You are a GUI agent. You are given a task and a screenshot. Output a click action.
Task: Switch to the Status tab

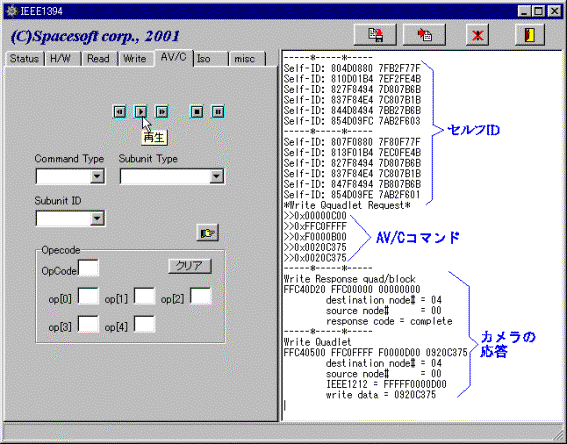coord(24,59)
